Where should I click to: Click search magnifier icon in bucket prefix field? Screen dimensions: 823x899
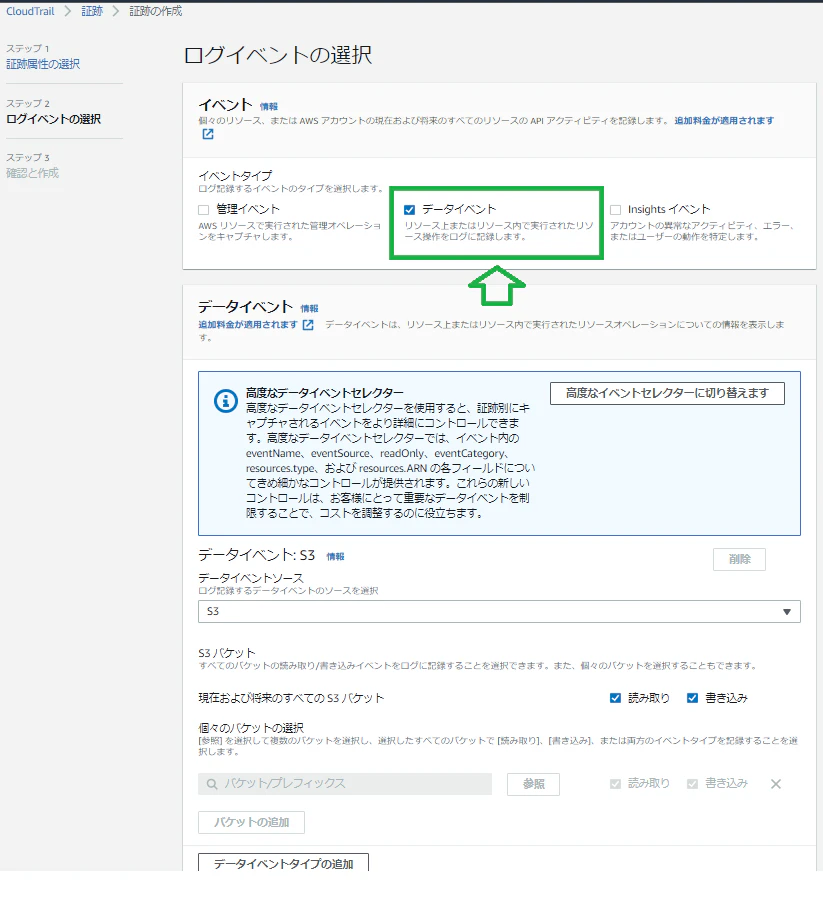[212, 784]
